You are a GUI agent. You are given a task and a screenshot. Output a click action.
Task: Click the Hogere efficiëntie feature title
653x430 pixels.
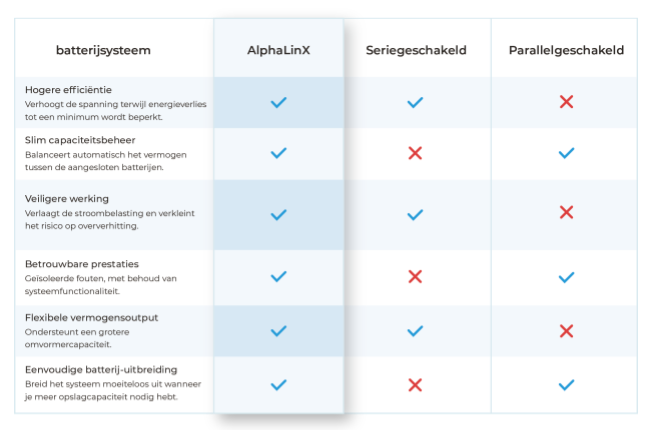point(68,90)
